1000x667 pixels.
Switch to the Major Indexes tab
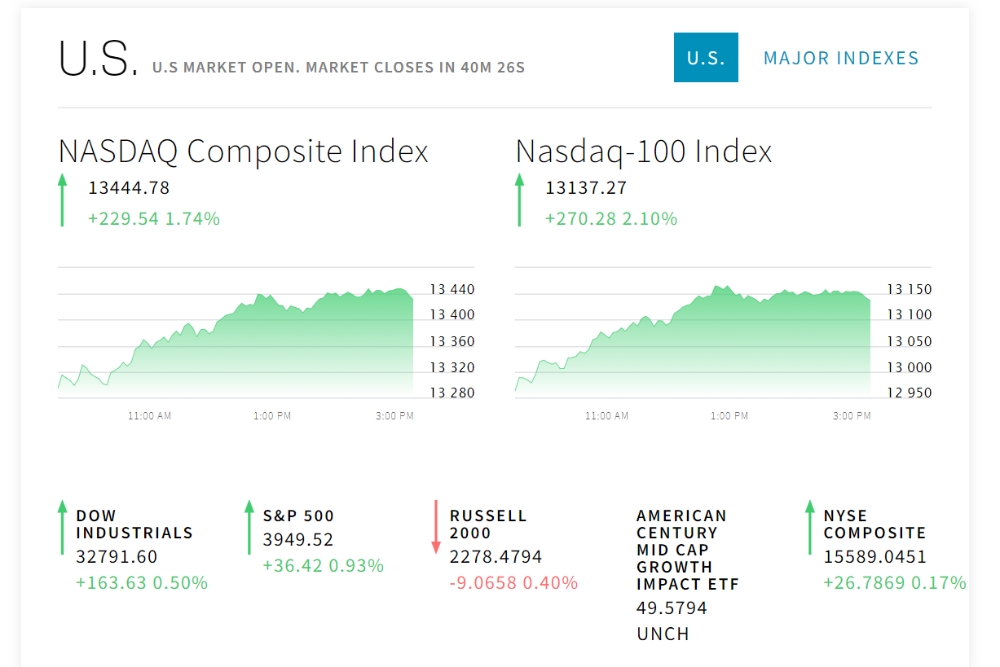pos(841,58)
